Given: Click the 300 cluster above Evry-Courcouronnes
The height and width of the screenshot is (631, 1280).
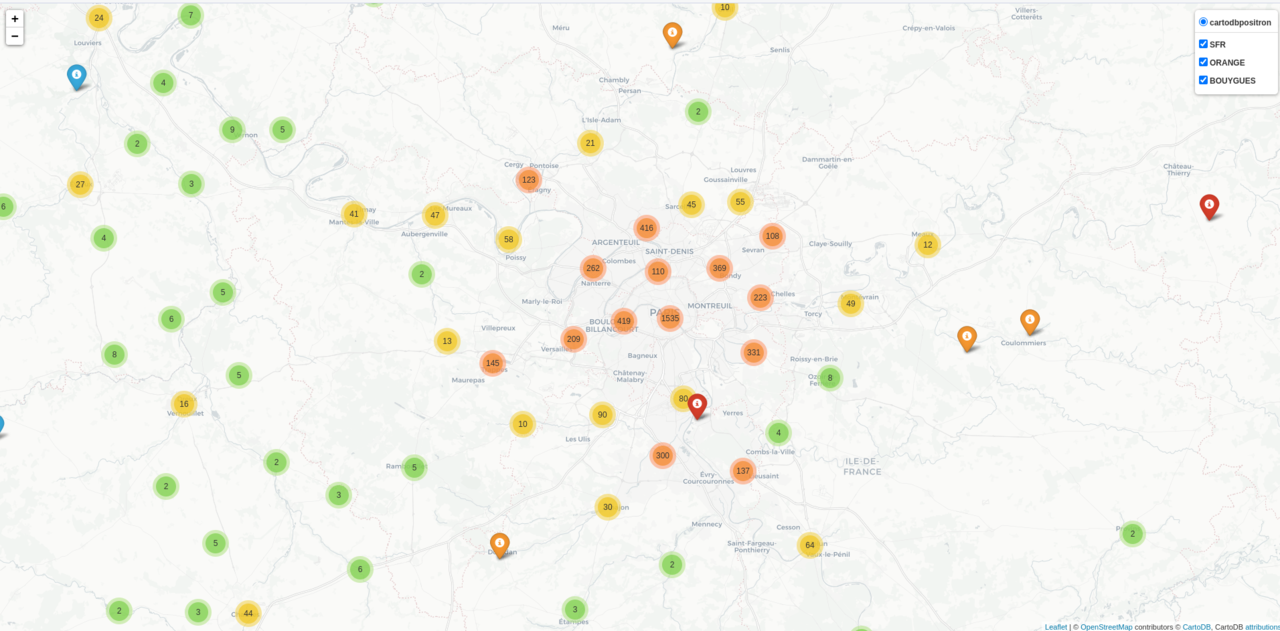Looking at the screenshot, I should tap(663, 455).
